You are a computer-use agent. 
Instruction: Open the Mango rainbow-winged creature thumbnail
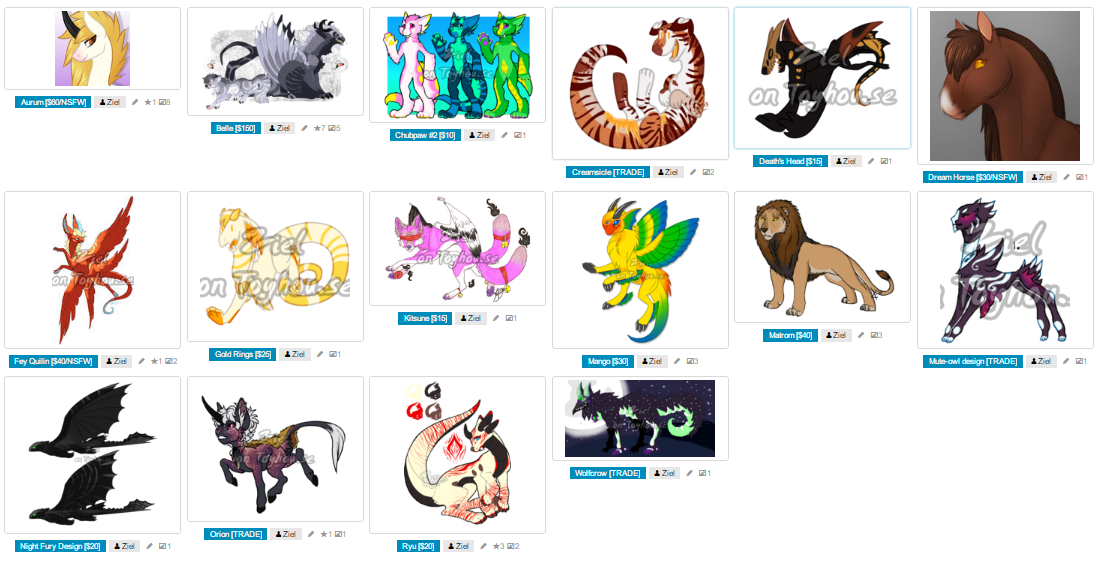pyautogui.click(x=640, y=269)
